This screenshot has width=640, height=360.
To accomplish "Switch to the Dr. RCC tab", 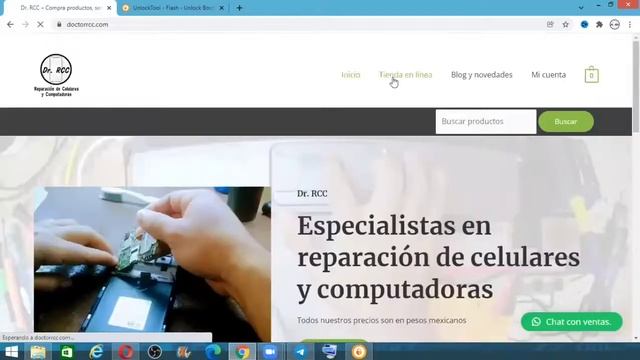I will pyautogui.click(x=59, y=8).
